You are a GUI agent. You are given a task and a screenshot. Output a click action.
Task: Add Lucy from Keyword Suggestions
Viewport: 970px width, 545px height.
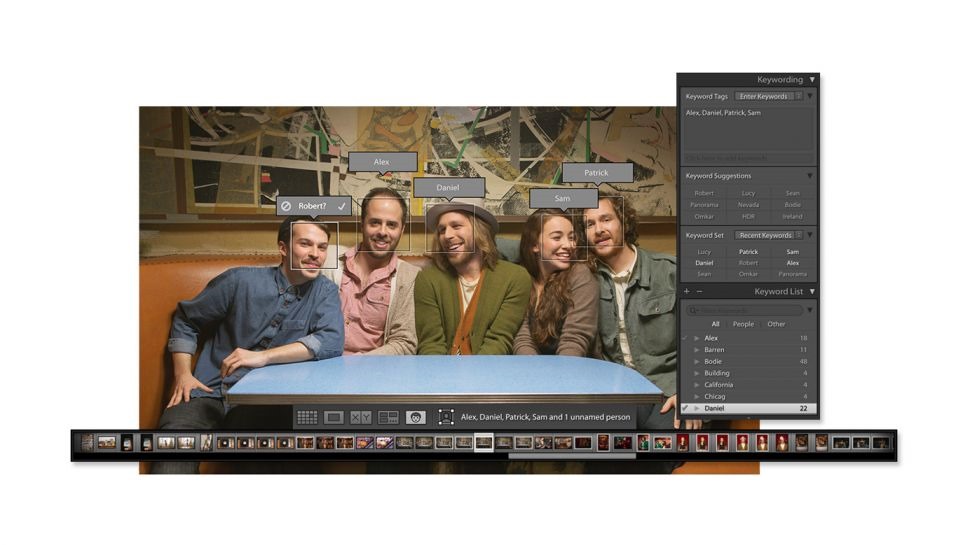(x=748, y=193)
